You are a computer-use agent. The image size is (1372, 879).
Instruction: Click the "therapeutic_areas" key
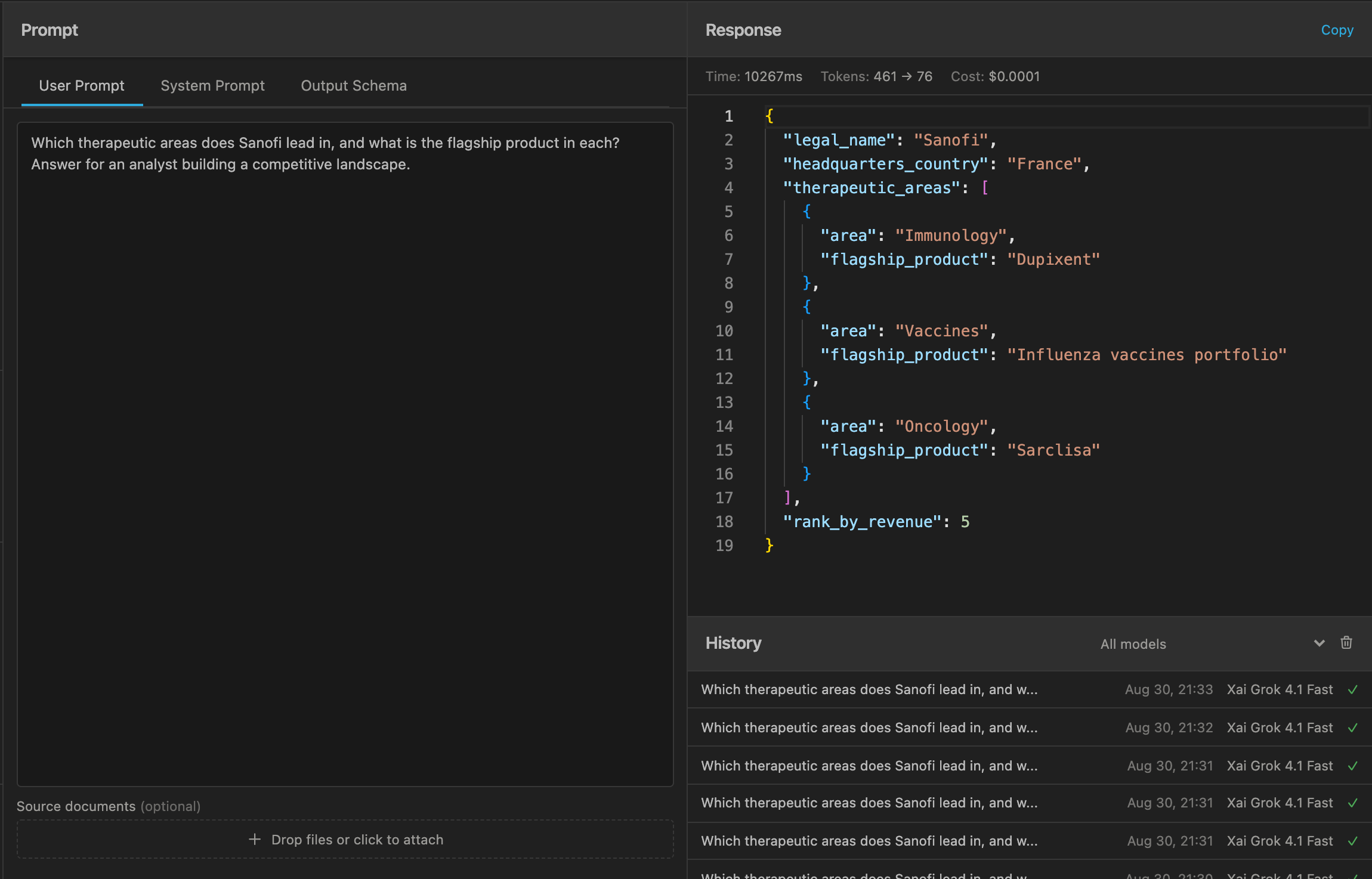tap(872, 188)
